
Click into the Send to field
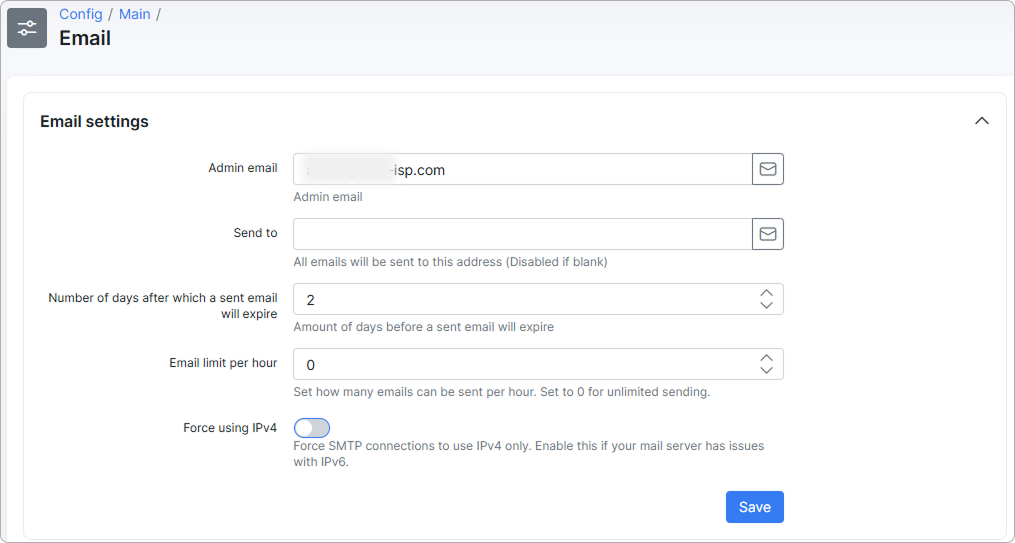[522, 234]
